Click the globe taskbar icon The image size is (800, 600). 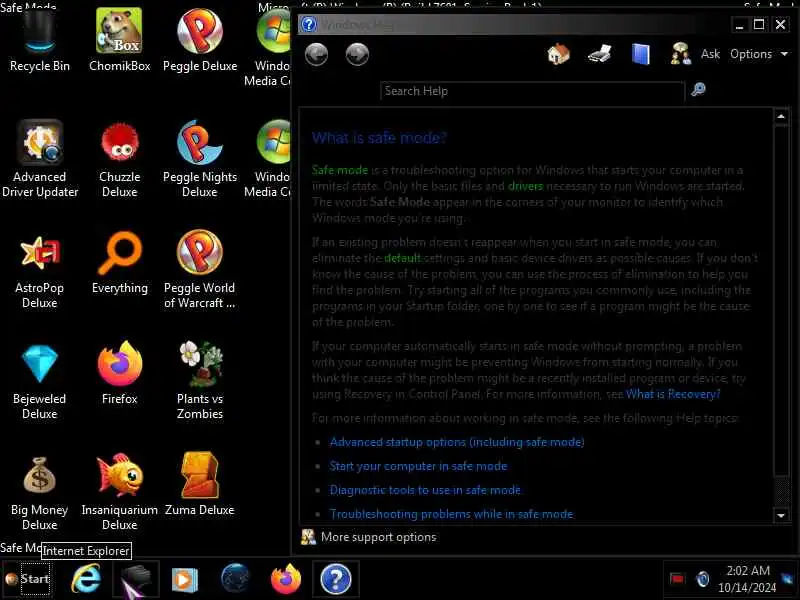(x=235, y=579)
